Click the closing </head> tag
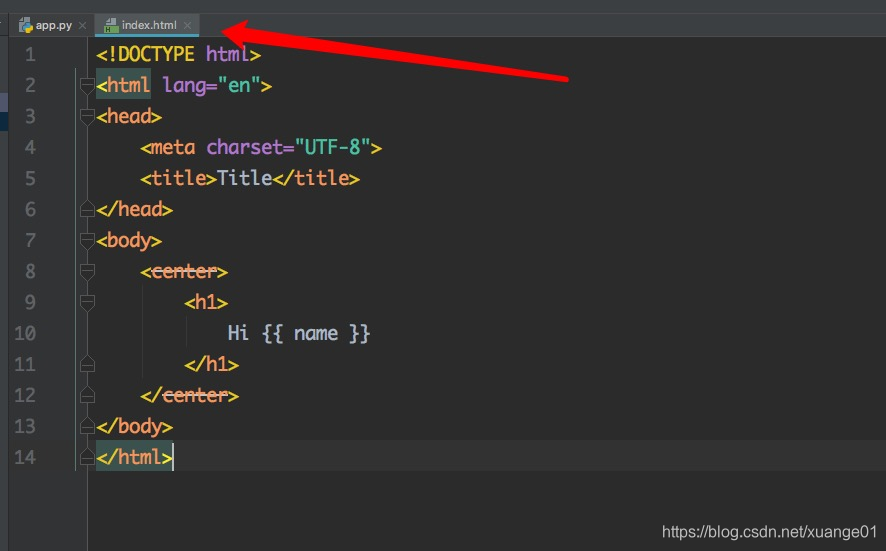Viewport: 886px width, 551px height. click(x=134, y=210)
